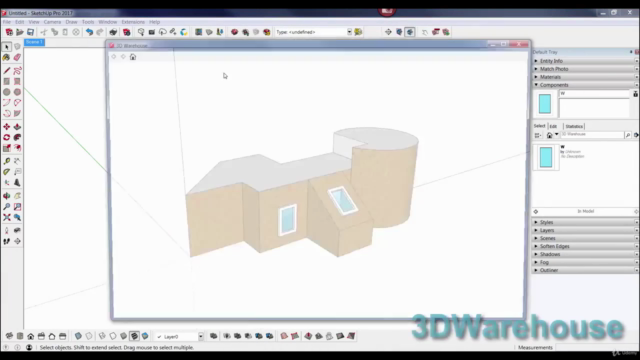Open the File menu

(x=7, y=22)
